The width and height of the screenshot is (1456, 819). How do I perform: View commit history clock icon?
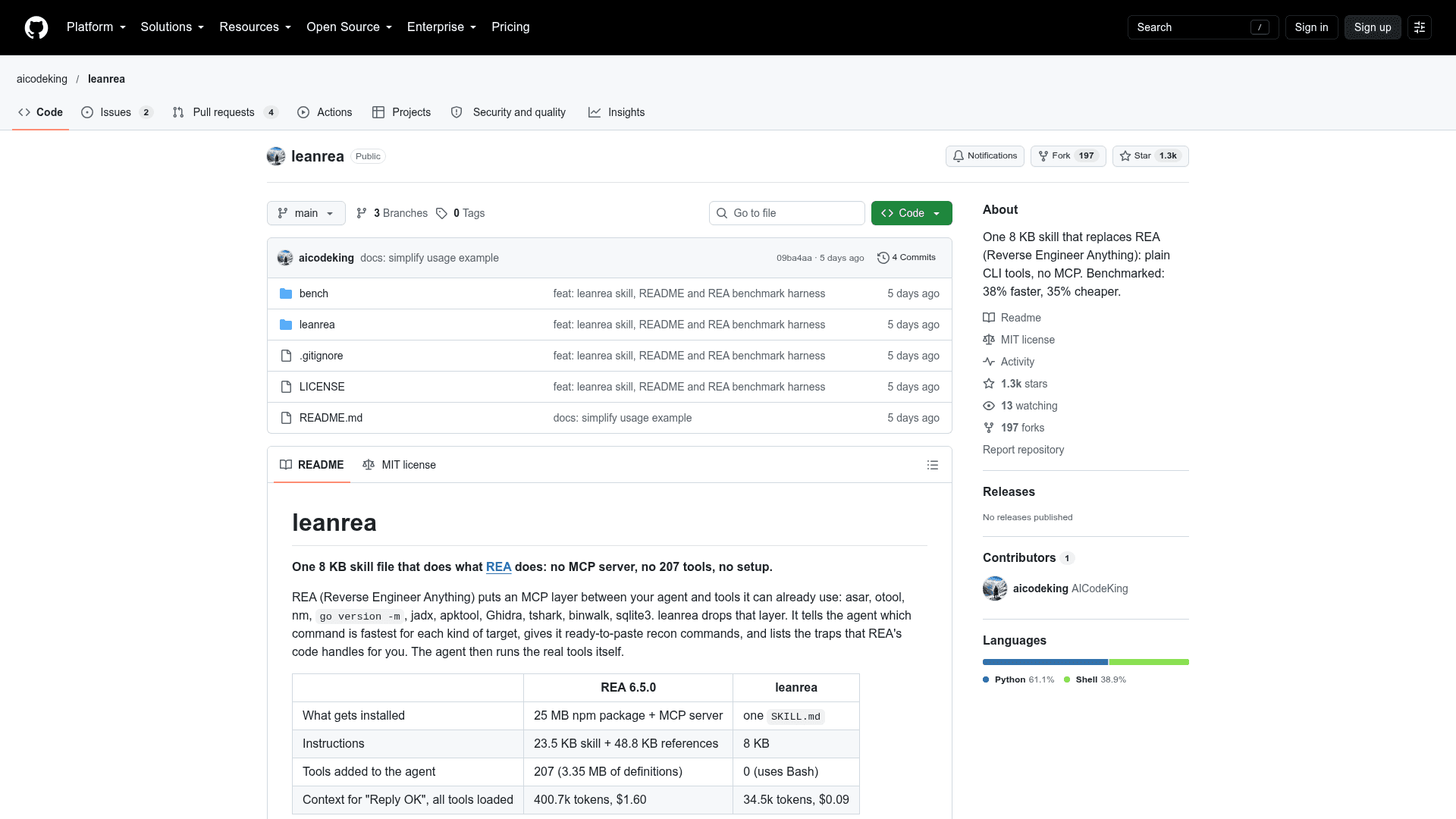point(883,258)
